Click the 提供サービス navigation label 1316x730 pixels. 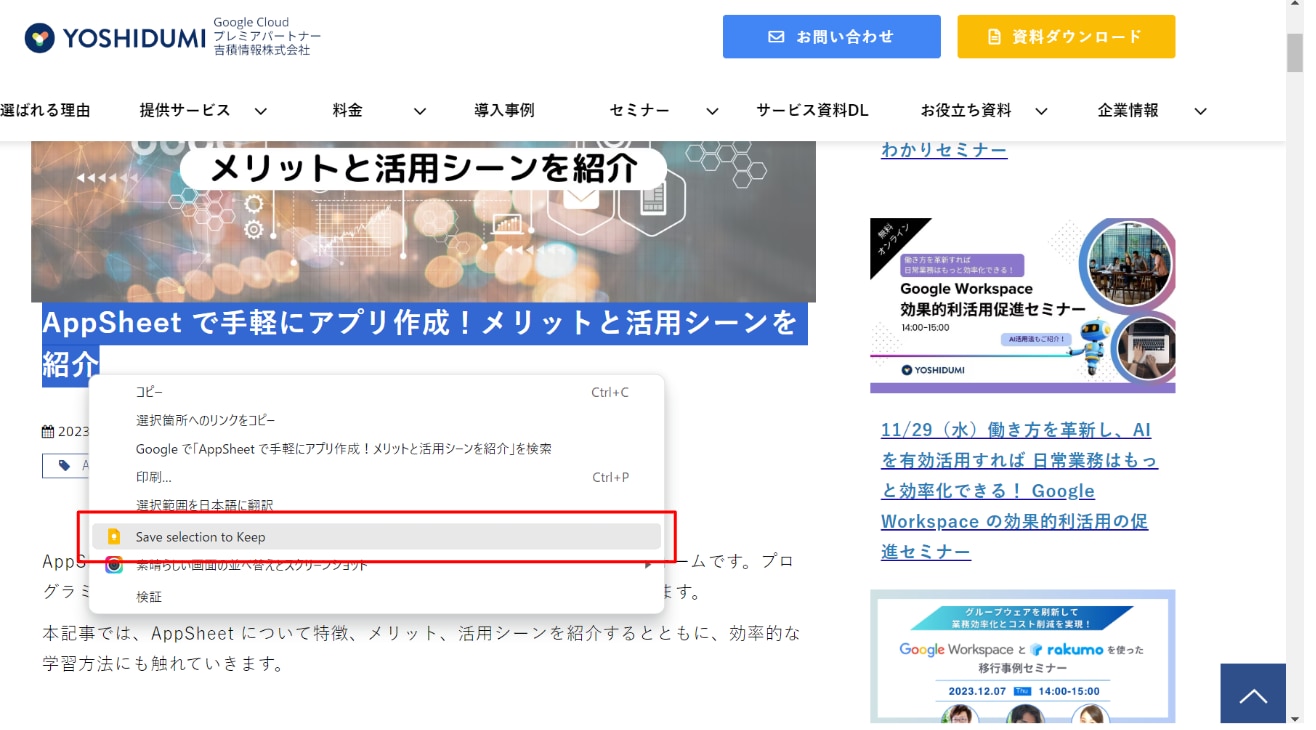185,111
